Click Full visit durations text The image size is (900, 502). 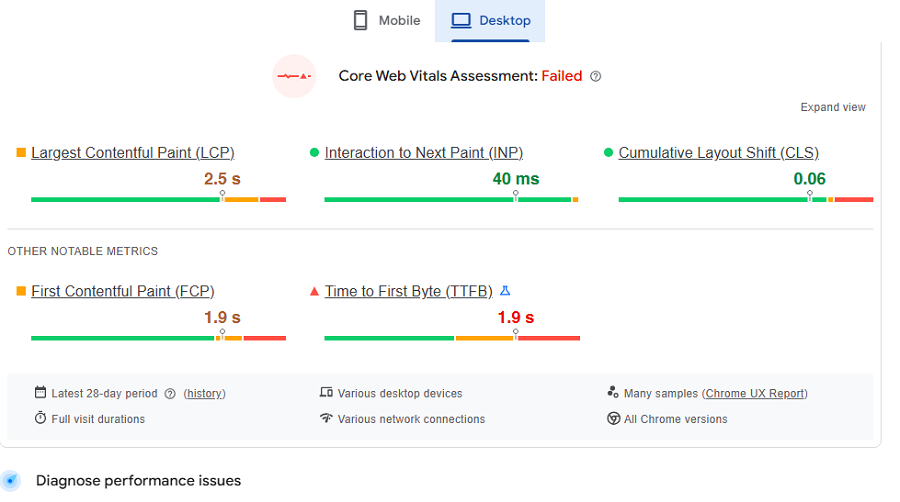pyautogui.click(x=98, y=419)
